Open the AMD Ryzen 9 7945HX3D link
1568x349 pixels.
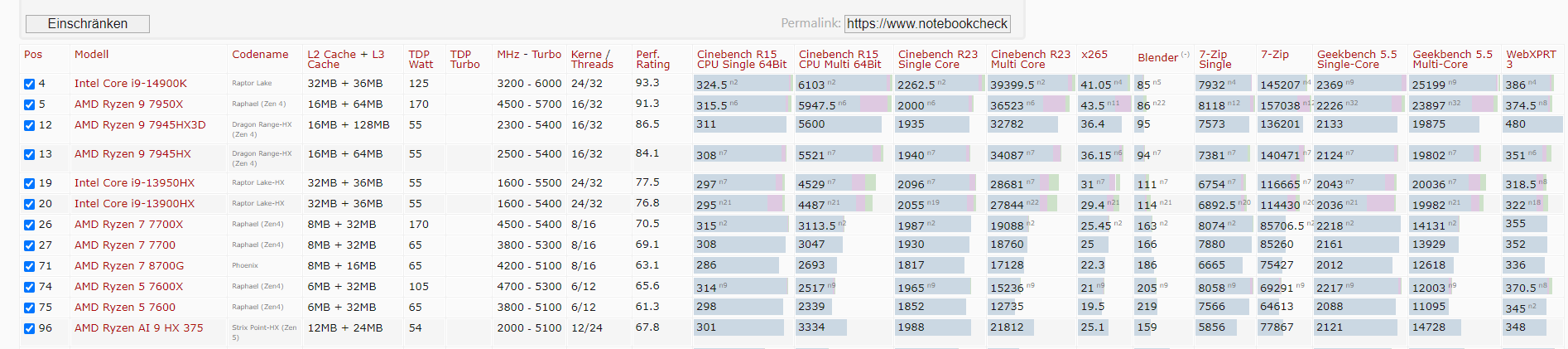click(140, 124)
